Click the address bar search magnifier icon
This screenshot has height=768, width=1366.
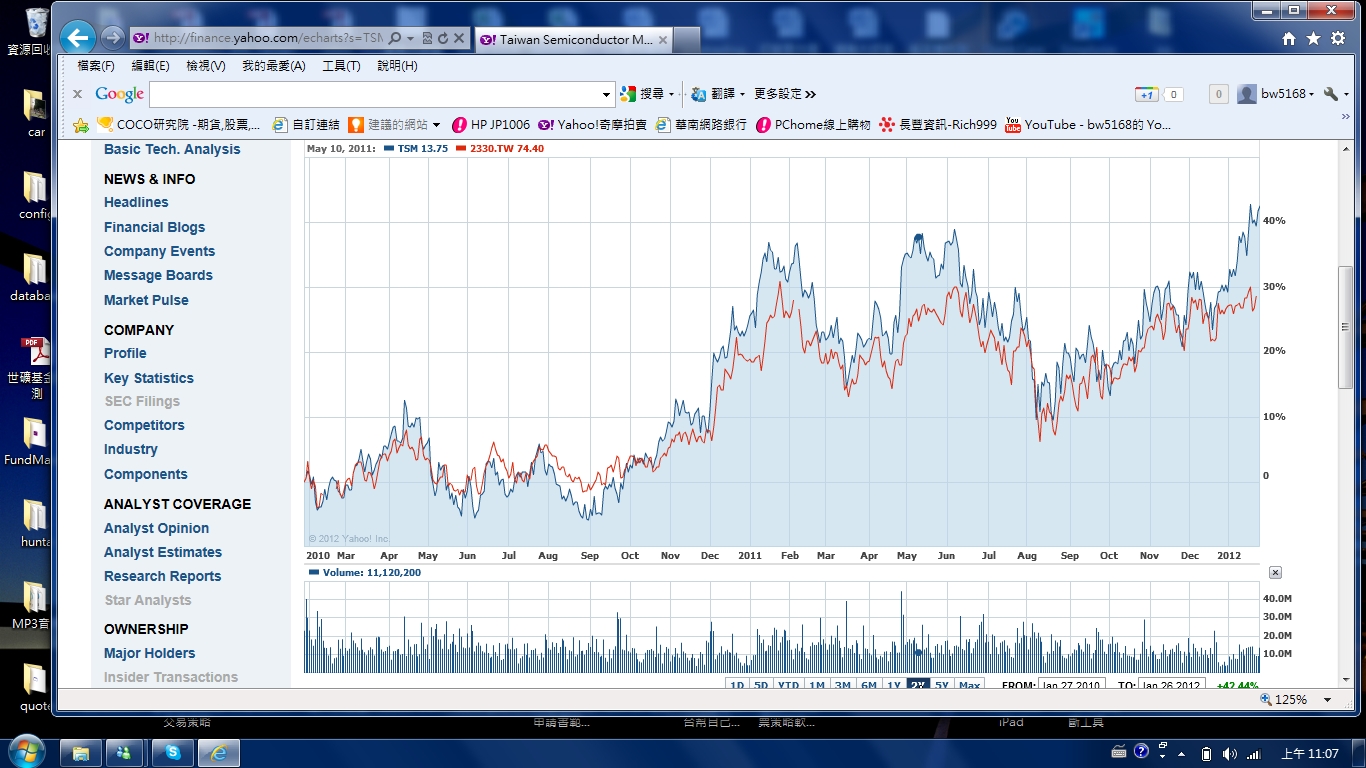point(394,38)
